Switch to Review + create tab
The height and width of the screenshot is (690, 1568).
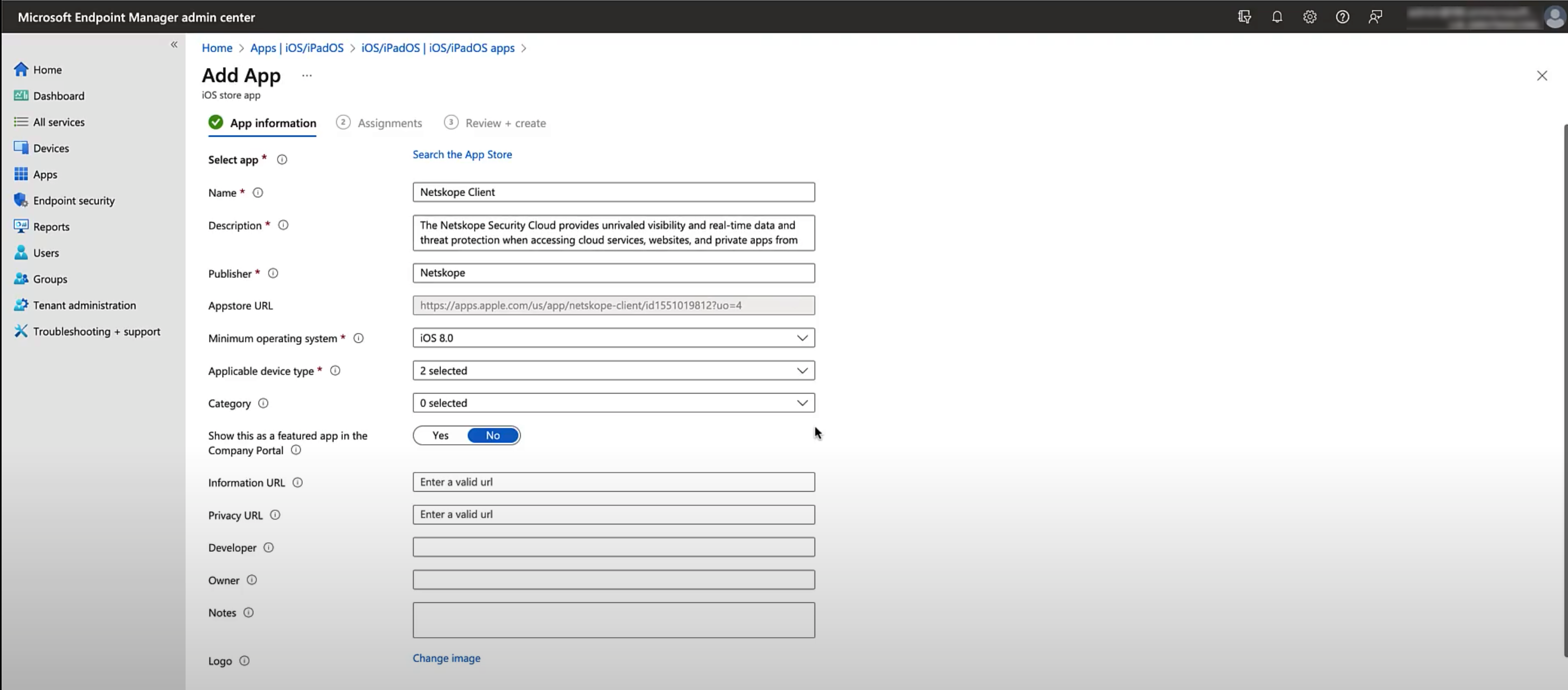505,122
